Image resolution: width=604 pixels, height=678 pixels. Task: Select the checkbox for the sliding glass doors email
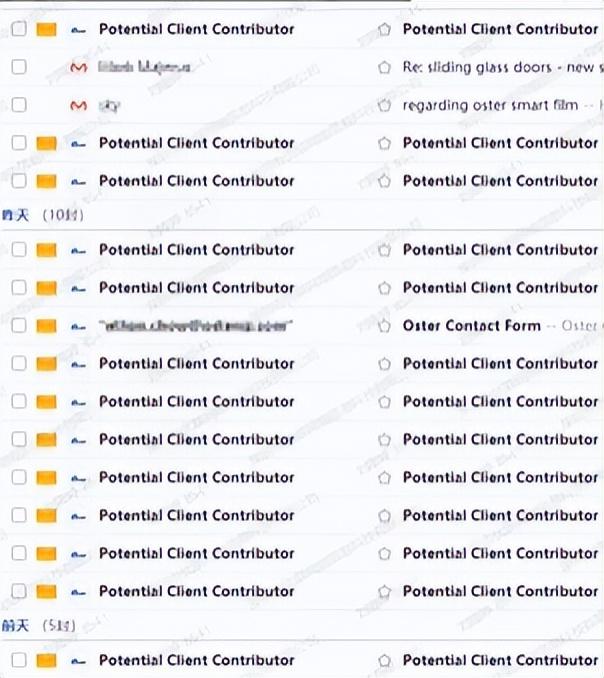[19, 67]
